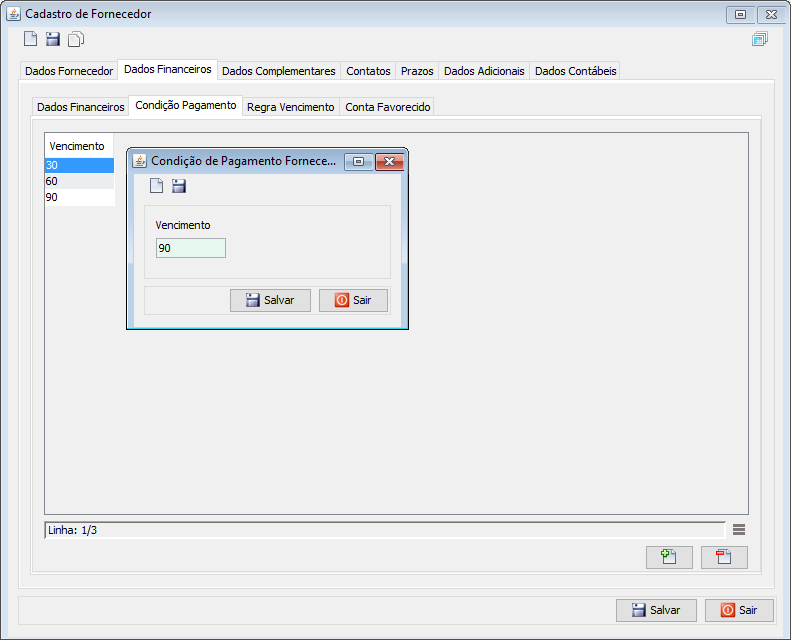
Task: Click the Save floppy icon in the payment dialog
Action: point(179,185)
